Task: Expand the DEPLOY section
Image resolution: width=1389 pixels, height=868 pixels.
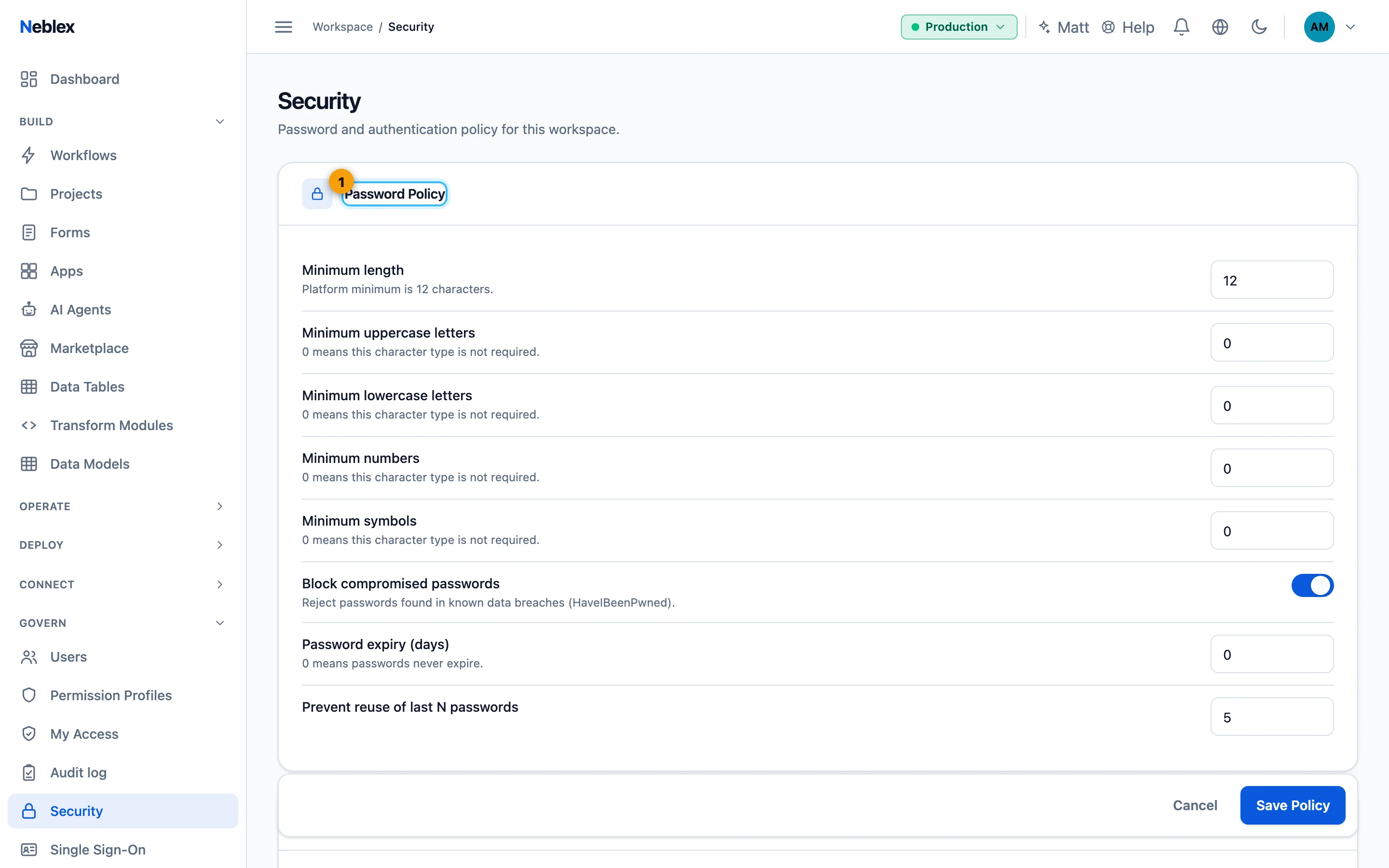Action: coord(123,545)
